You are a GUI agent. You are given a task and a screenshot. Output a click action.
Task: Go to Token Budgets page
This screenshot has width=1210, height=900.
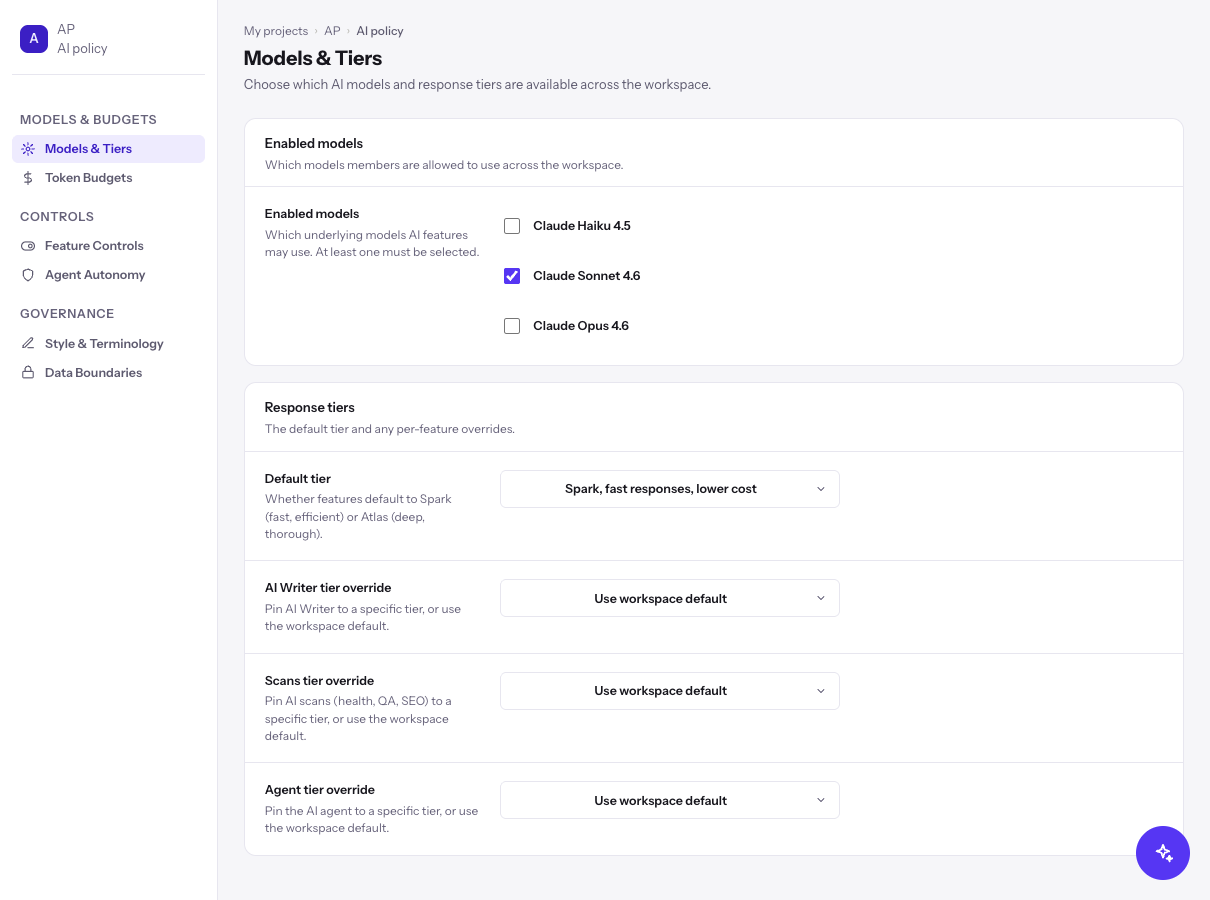coord(108,178)
